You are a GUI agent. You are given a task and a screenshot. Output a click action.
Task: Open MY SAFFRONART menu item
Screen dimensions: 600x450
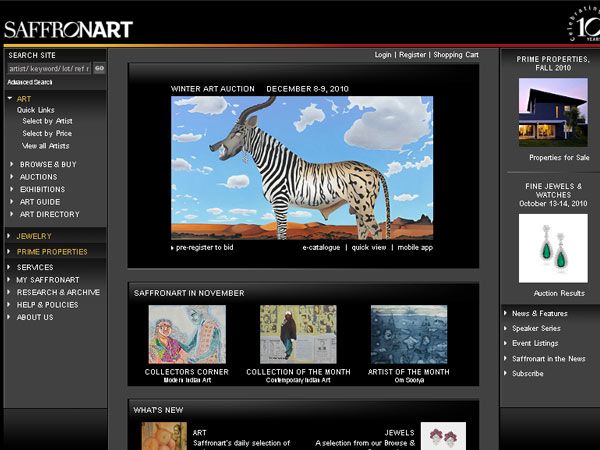48,280
